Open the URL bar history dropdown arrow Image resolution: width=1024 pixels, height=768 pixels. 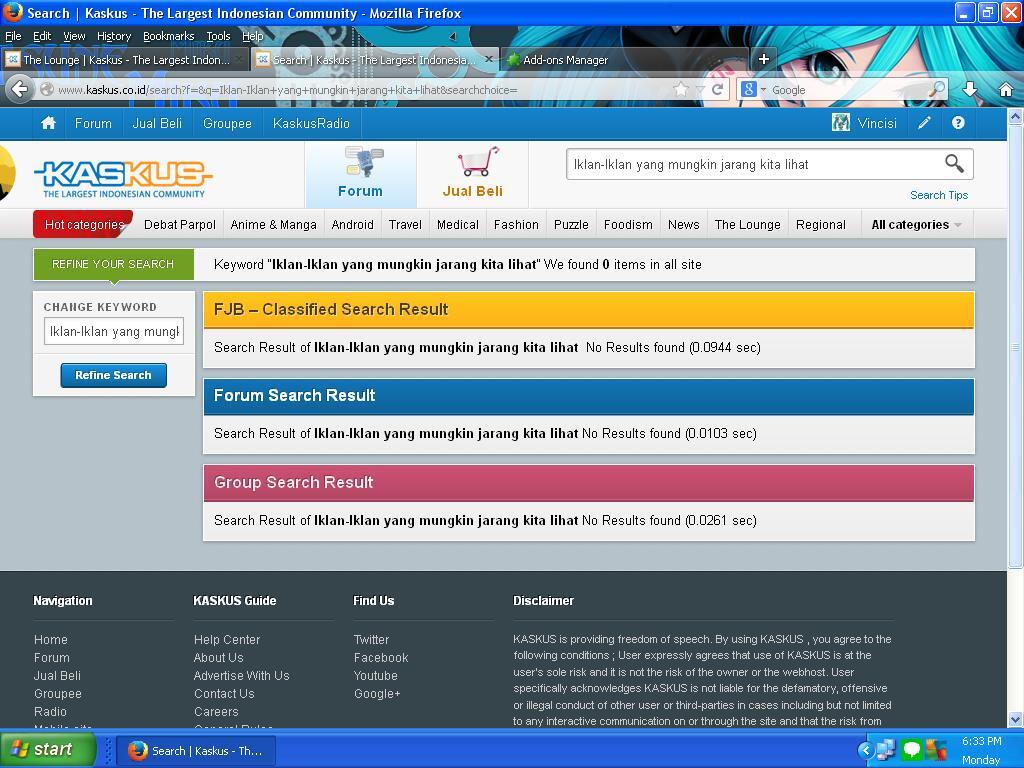click(x=700, y=90)
